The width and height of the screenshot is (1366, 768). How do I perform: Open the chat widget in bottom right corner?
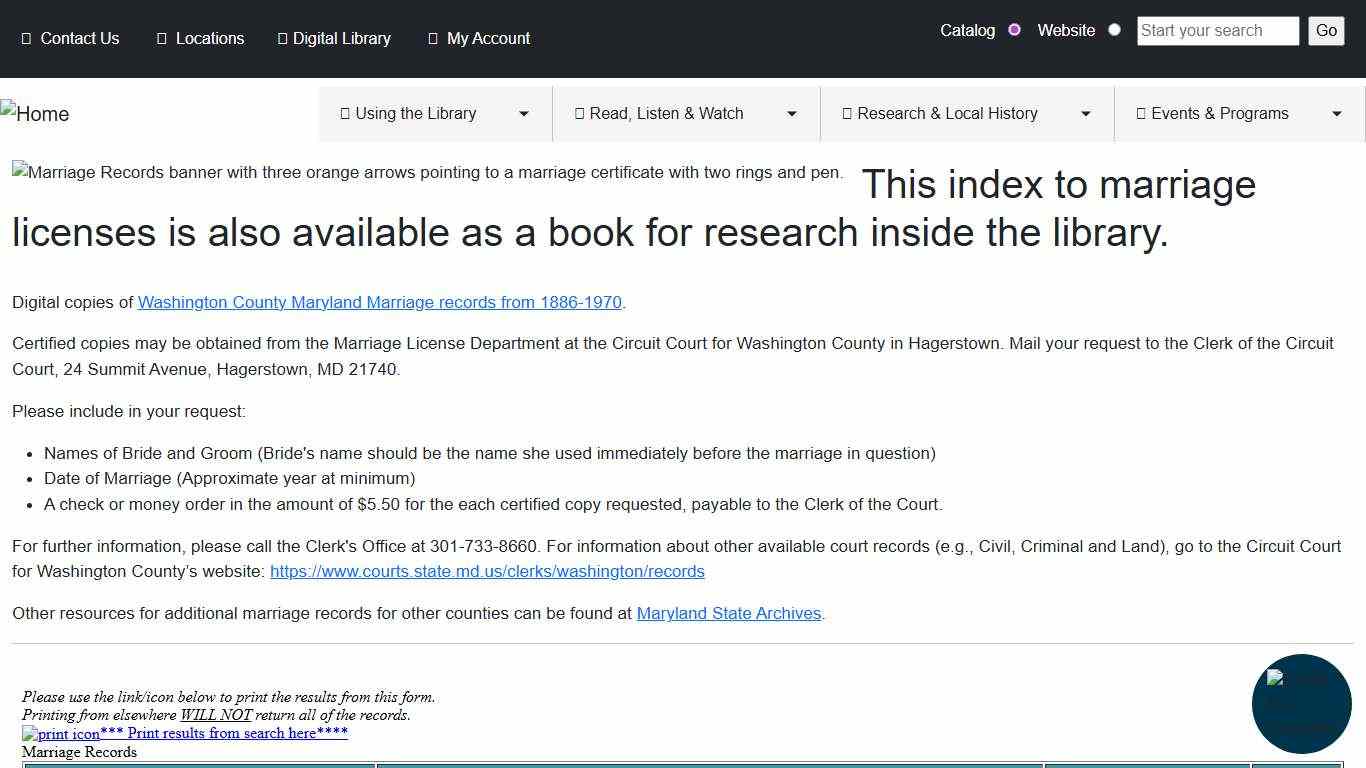click(x=1301, y=704)
